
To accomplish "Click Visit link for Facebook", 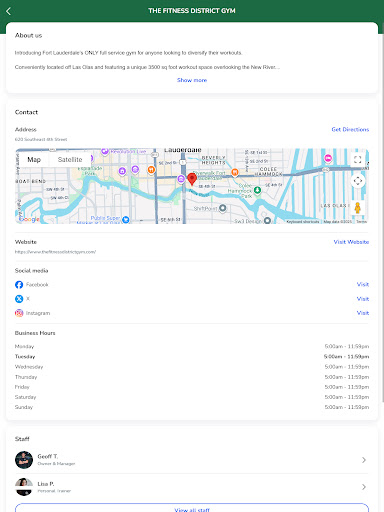I will [363, 284].
